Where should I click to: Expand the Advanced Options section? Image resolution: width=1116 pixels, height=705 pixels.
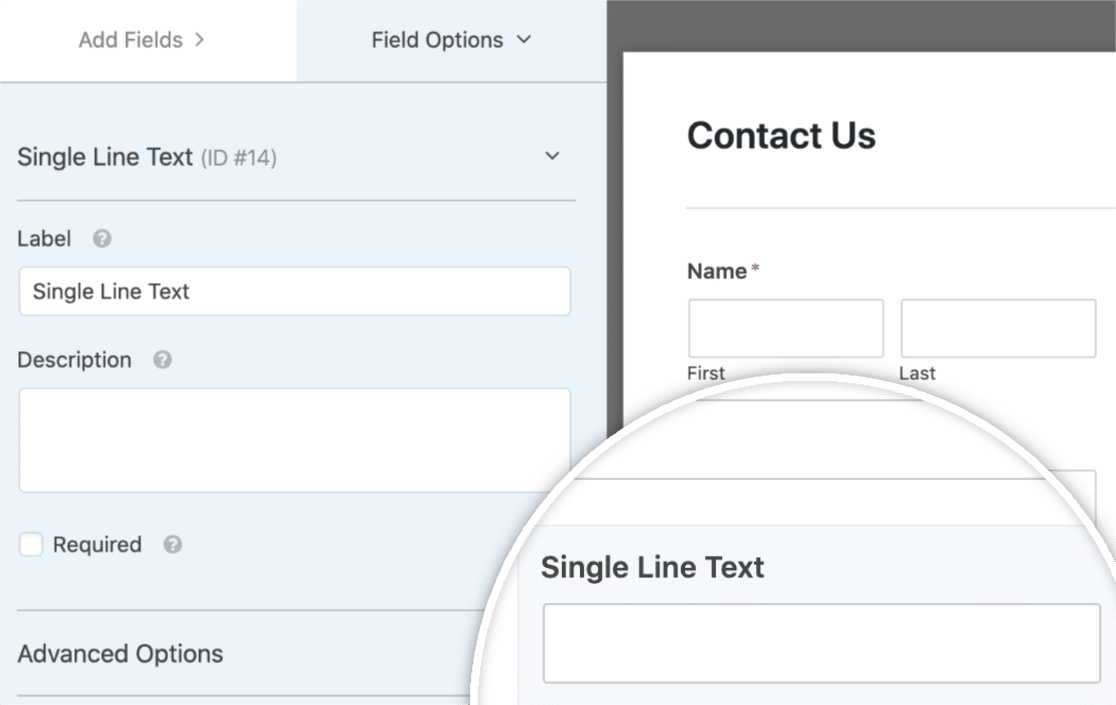[x=120, y=653]
